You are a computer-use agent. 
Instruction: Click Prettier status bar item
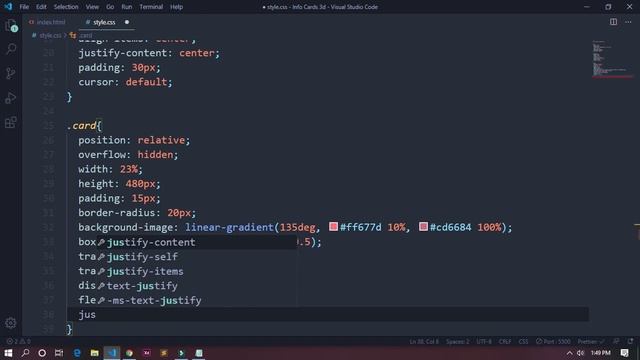[x=591, y=342]
